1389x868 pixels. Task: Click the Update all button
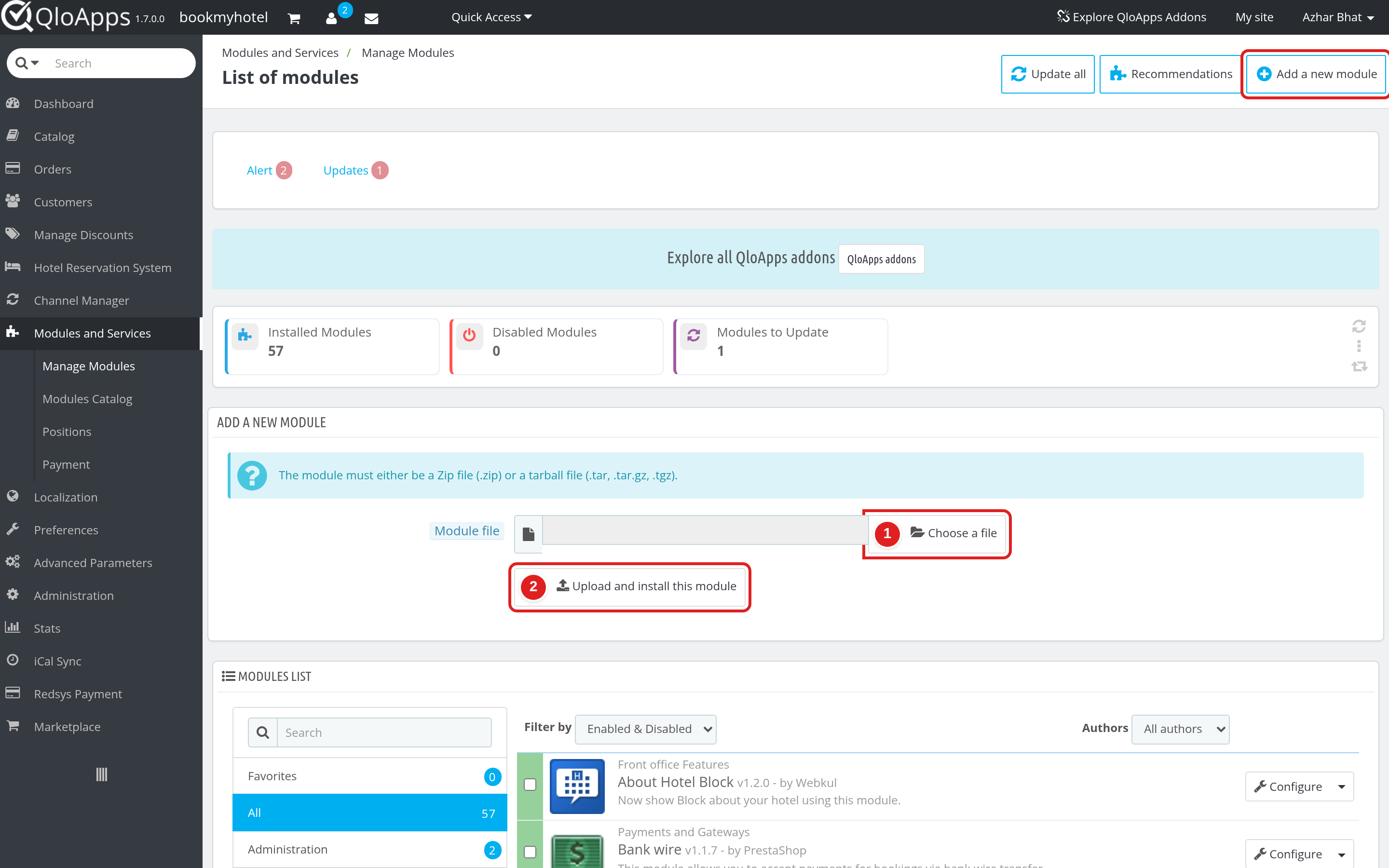coord(1048,74)
